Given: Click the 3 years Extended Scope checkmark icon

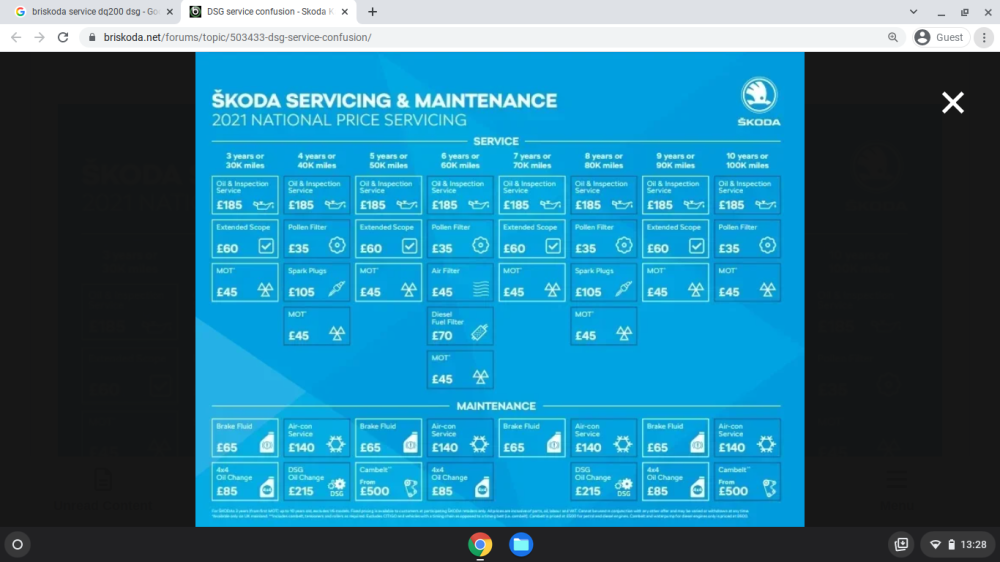Looking at the screenshot, I should tap(266, 246).
